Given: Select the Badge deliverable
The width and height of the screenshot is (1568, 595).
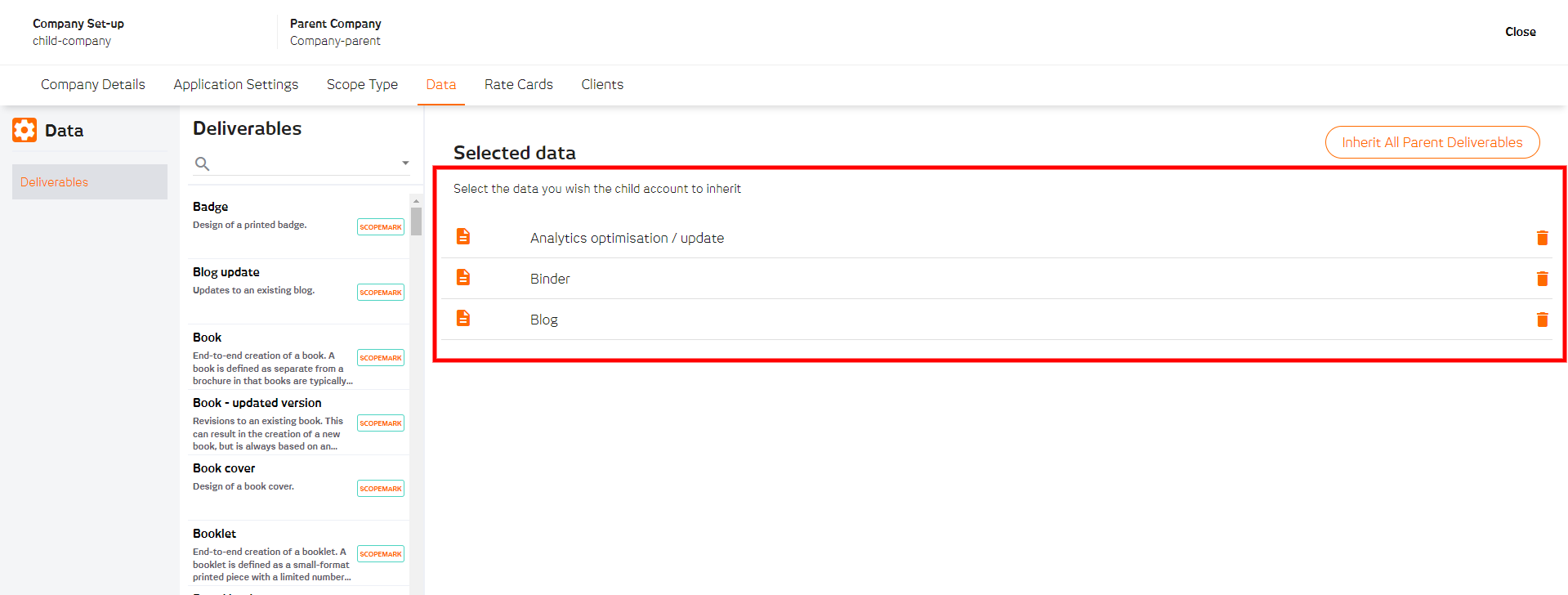Looking at the screenshot, I should (298, 226).
